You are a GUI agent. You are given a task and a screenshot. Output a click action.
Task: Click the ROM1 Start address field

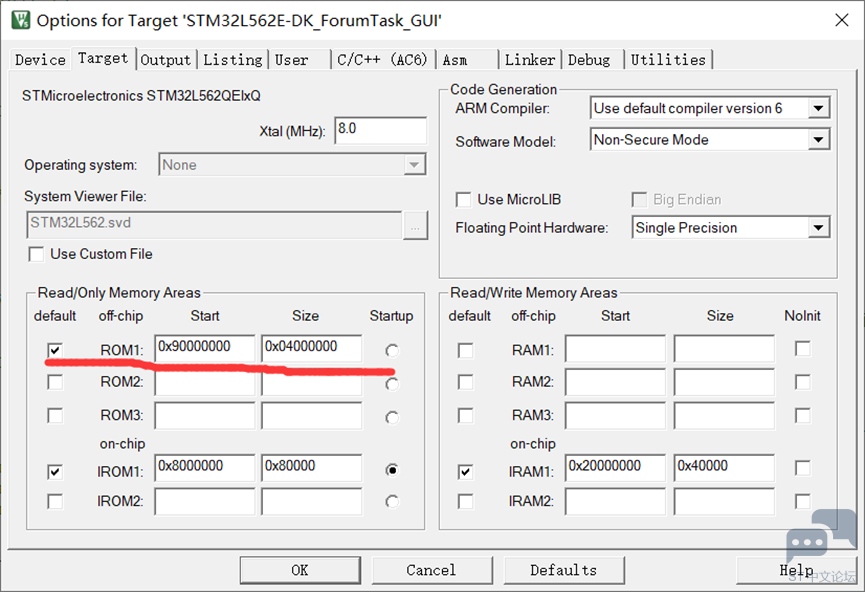click(205, 348)
